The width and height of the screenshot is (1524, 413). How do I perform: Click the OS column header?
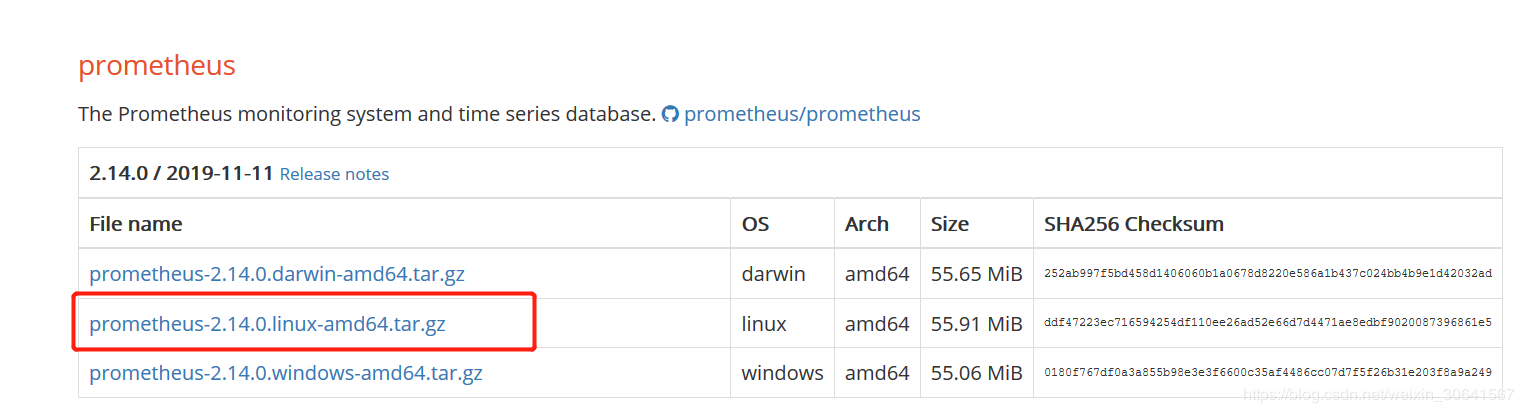click(756, 224)
